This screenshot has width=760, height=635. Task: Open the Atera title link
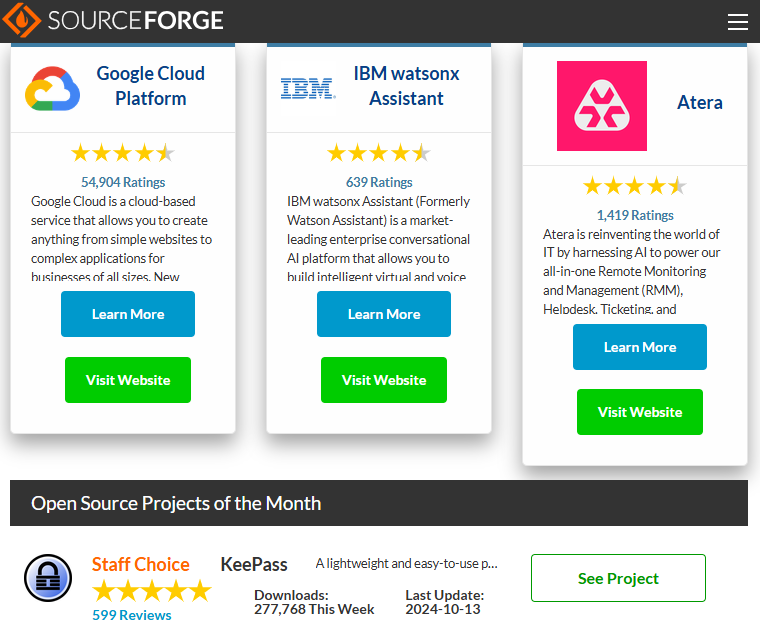tap(699, 102)
